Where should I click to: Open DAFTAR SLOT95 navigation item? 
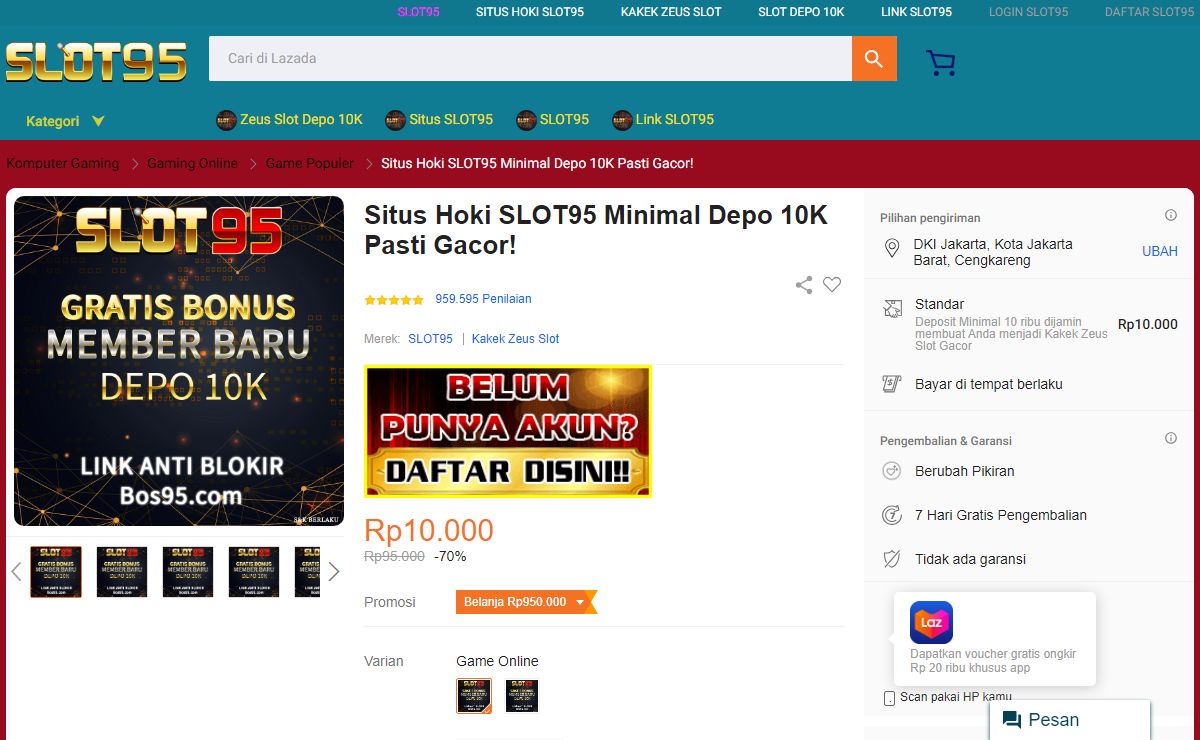[x=1149, y=12]
